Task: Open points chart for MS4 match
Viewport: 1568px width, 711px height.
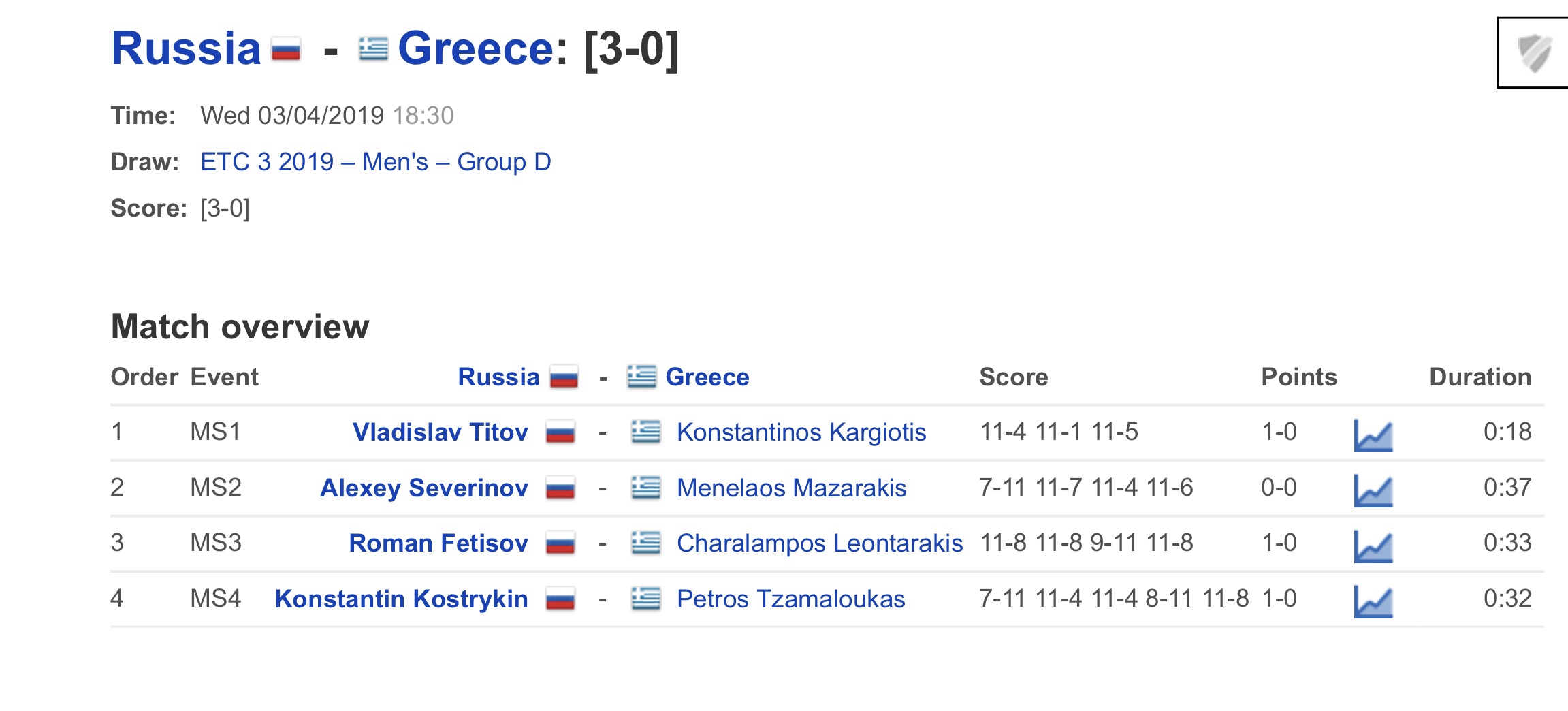Action: coord(1373,601)
